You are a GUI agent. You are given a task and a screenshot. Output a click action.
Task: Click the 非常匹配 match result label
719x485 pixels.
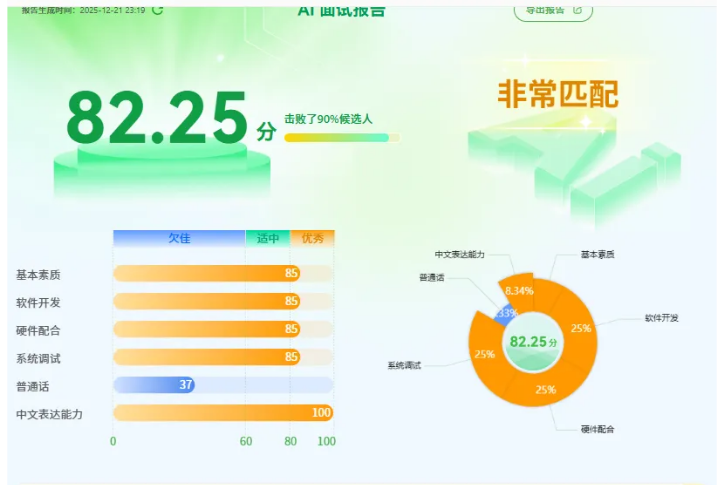557,94
